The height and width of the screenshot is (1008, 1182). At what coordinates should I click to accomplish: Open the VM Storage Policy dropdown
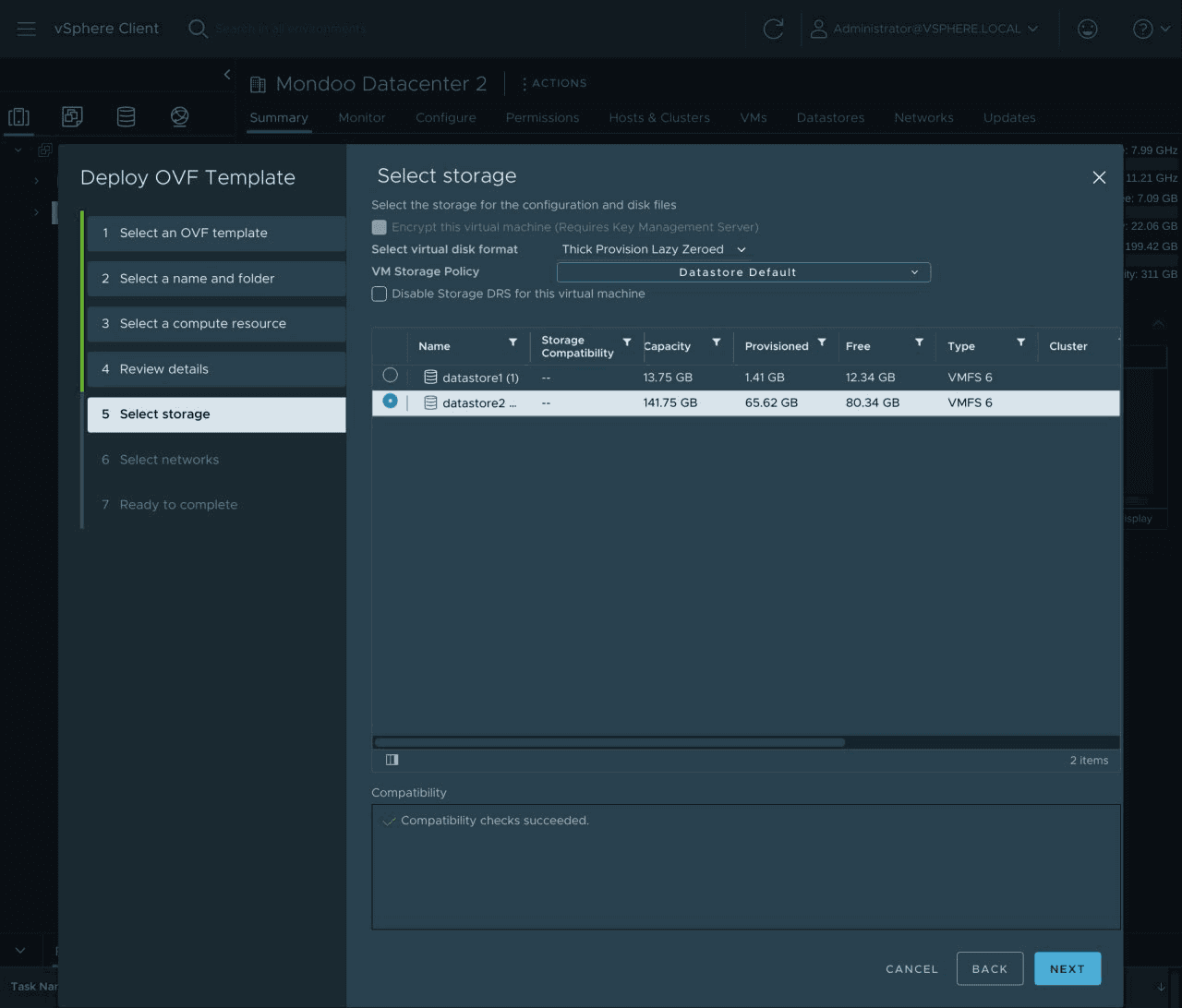coord(743,272)
